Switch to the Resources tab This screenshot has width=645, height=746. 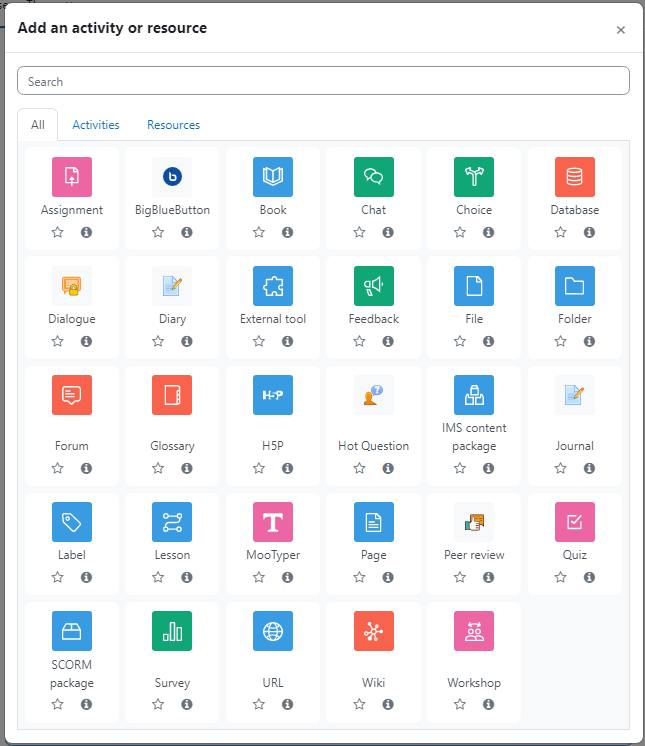click(x=174, y=125)
